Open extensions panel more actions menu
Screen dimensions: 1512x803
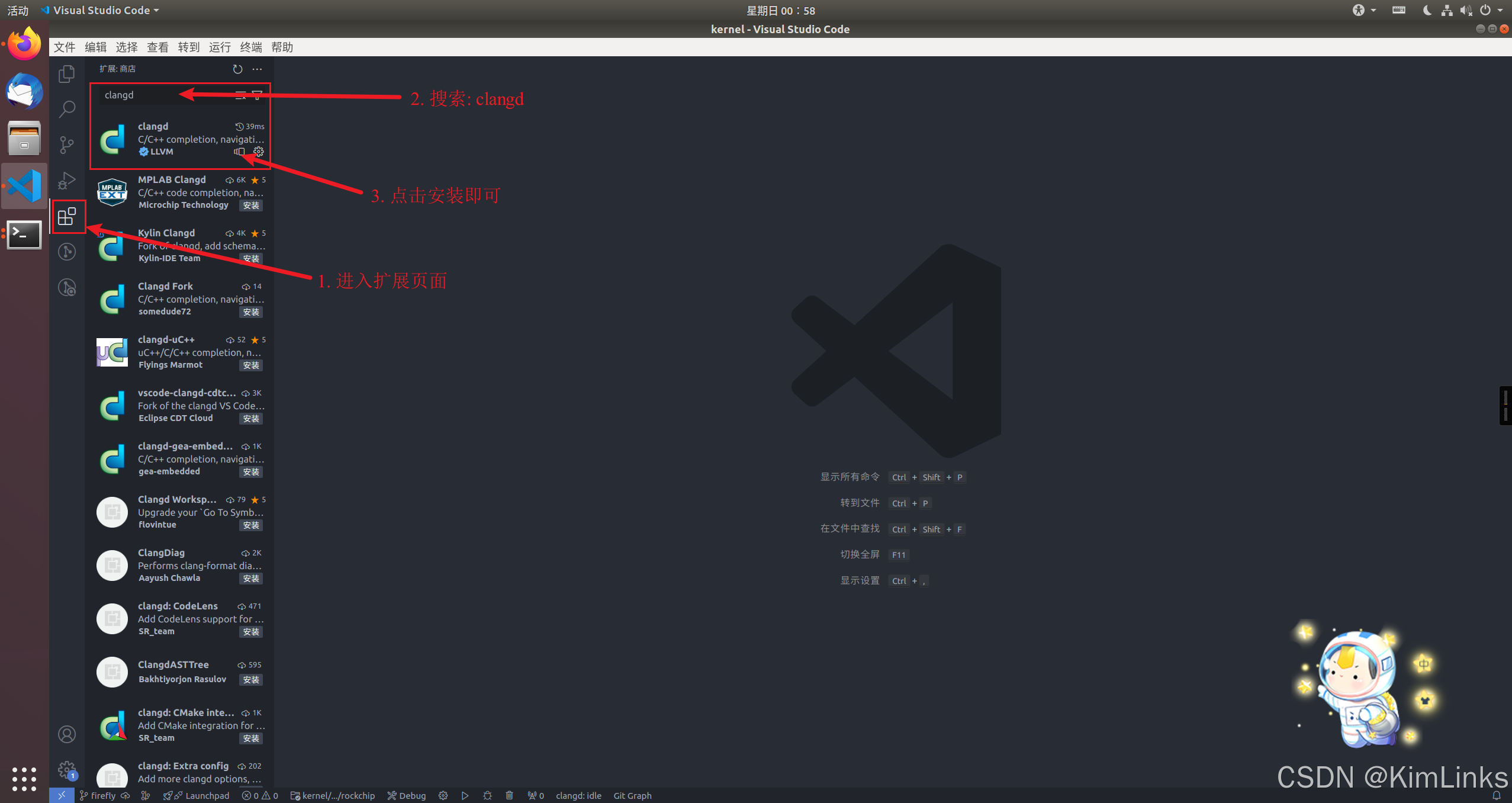pos(257,69)
